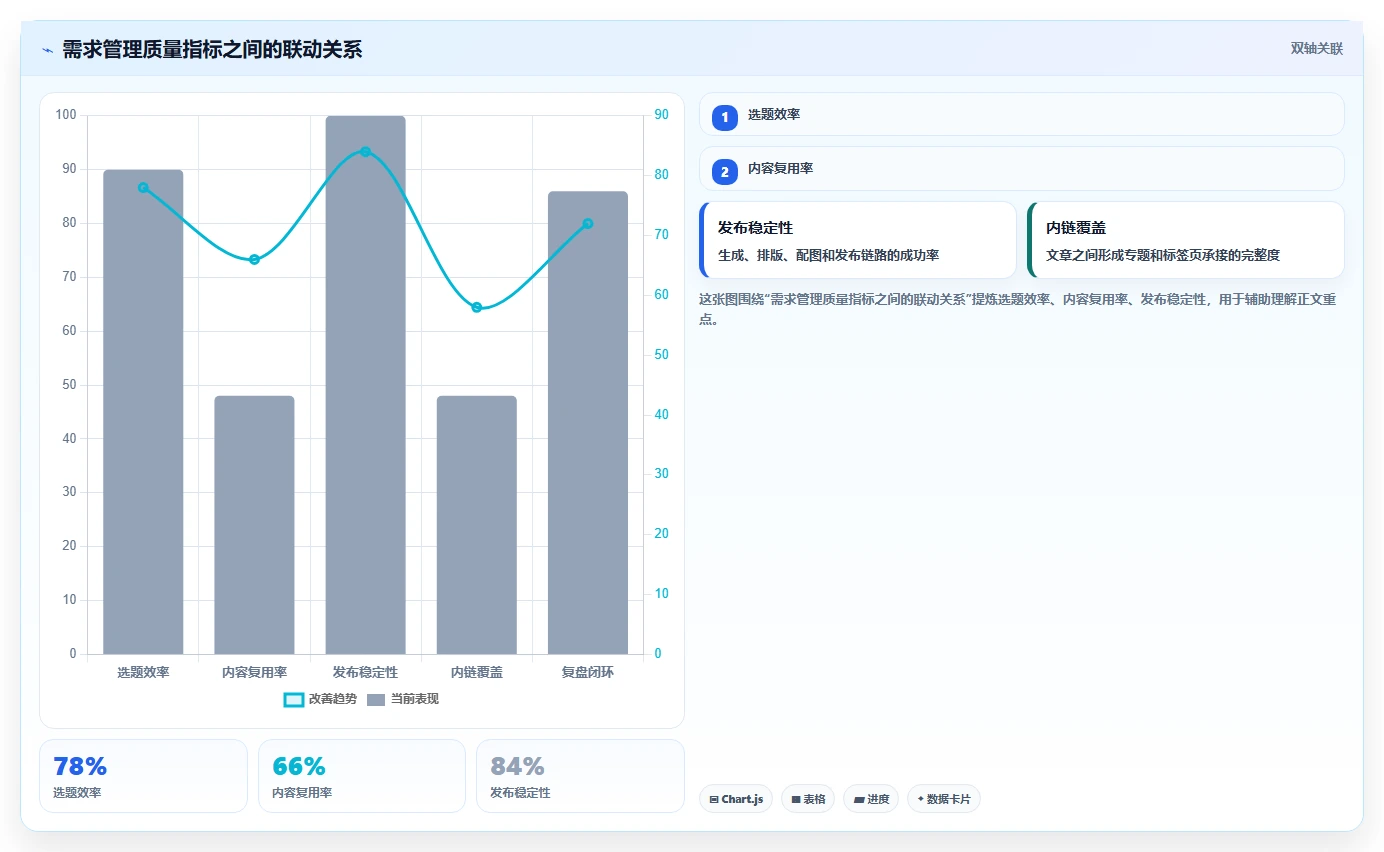The height and width of the screenshot is (852, 1384).
Task: Click the summary paragraph starting 这张图围绕
Action: pos(1017,309)
